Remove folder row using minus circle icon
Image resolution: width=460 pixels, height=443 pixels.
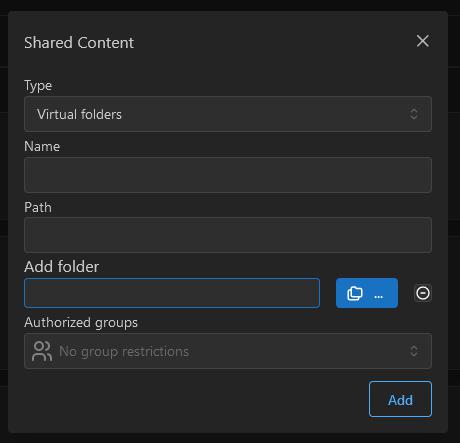[423, 293]
